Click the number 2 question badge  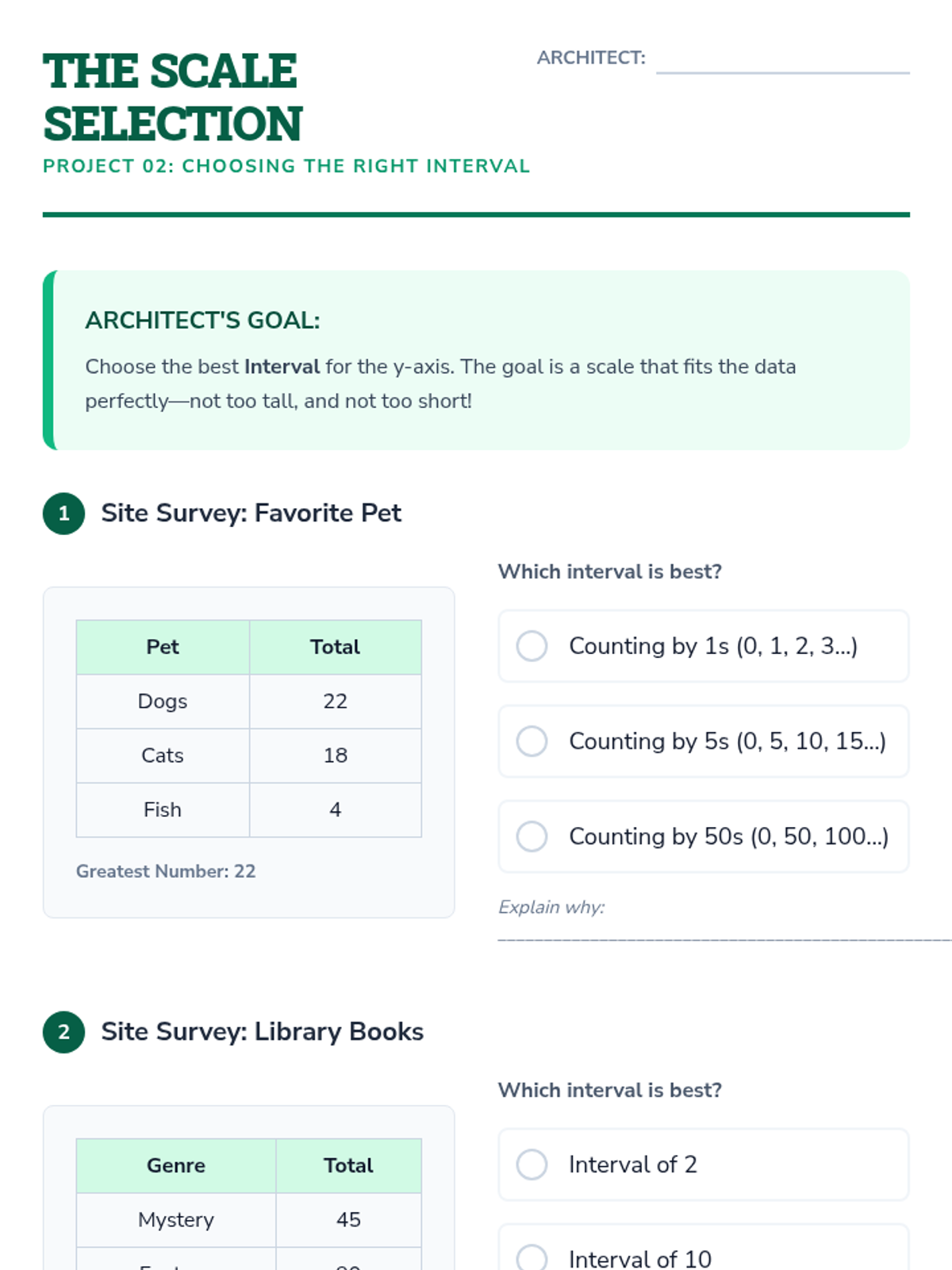[x=63, y=1032]
